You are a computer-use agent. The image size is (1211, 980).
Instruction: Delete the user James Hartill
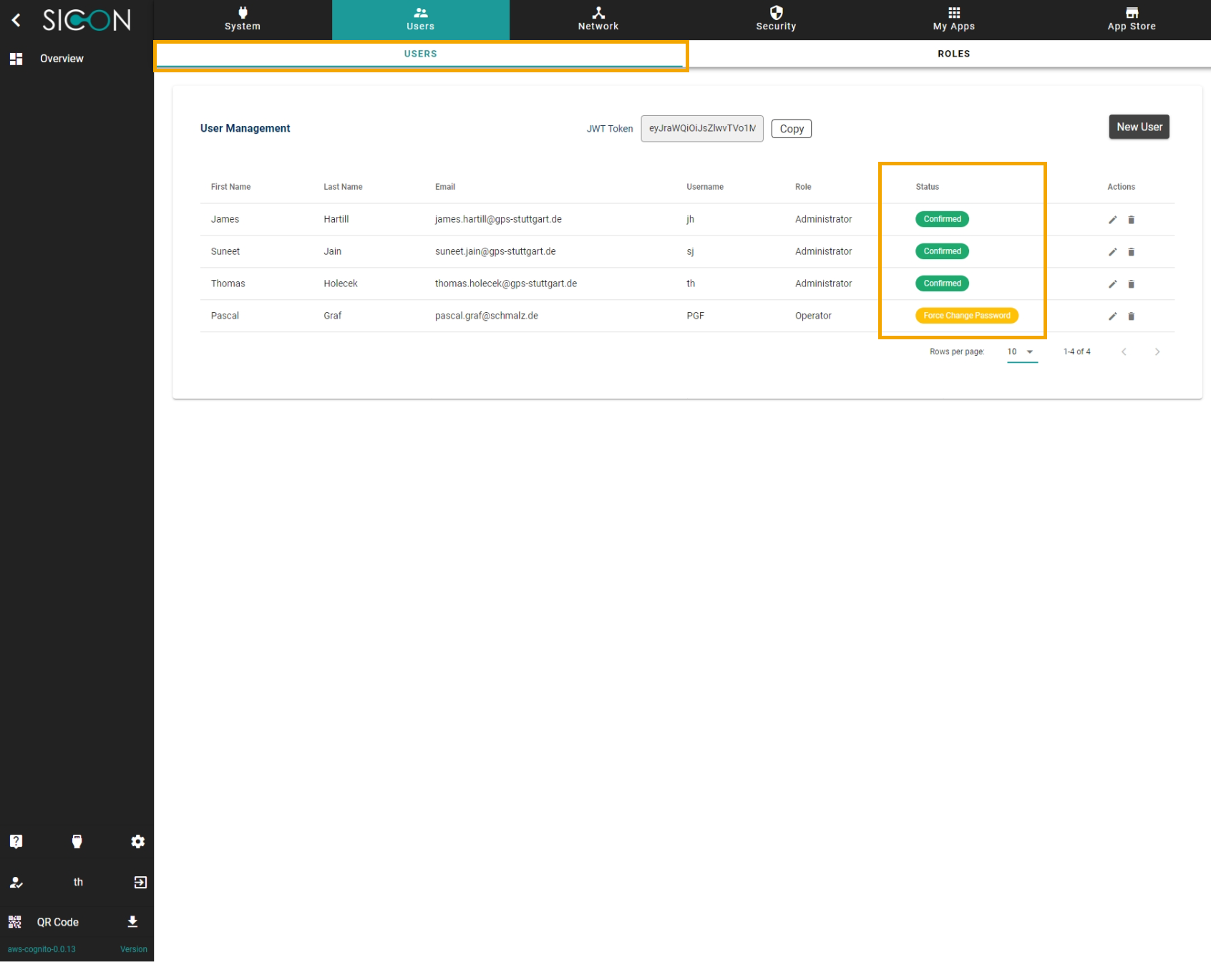click(1131, 220)
